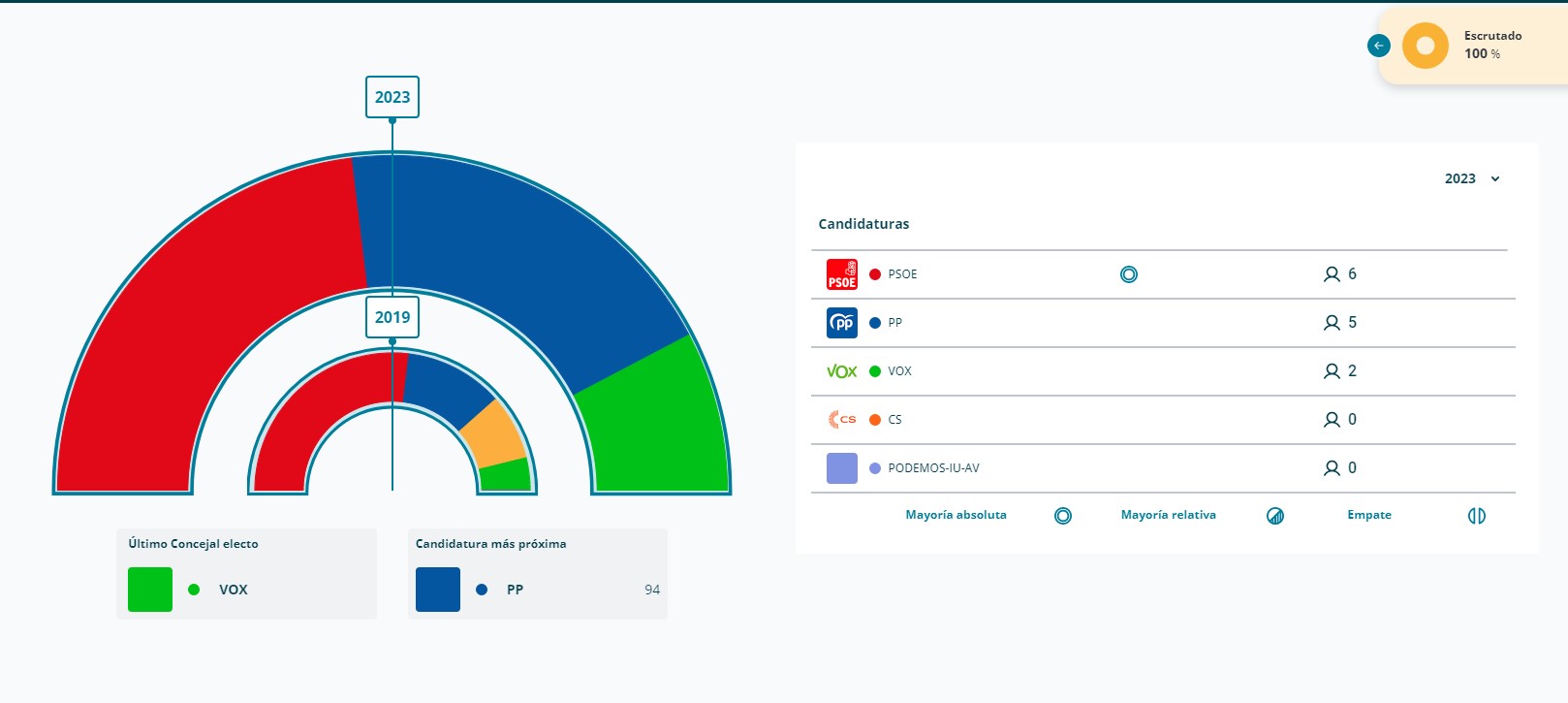Click the PP party logo icon
Image resolution: width=1568 pixels, height=703 pixels.
click(841, 323)
